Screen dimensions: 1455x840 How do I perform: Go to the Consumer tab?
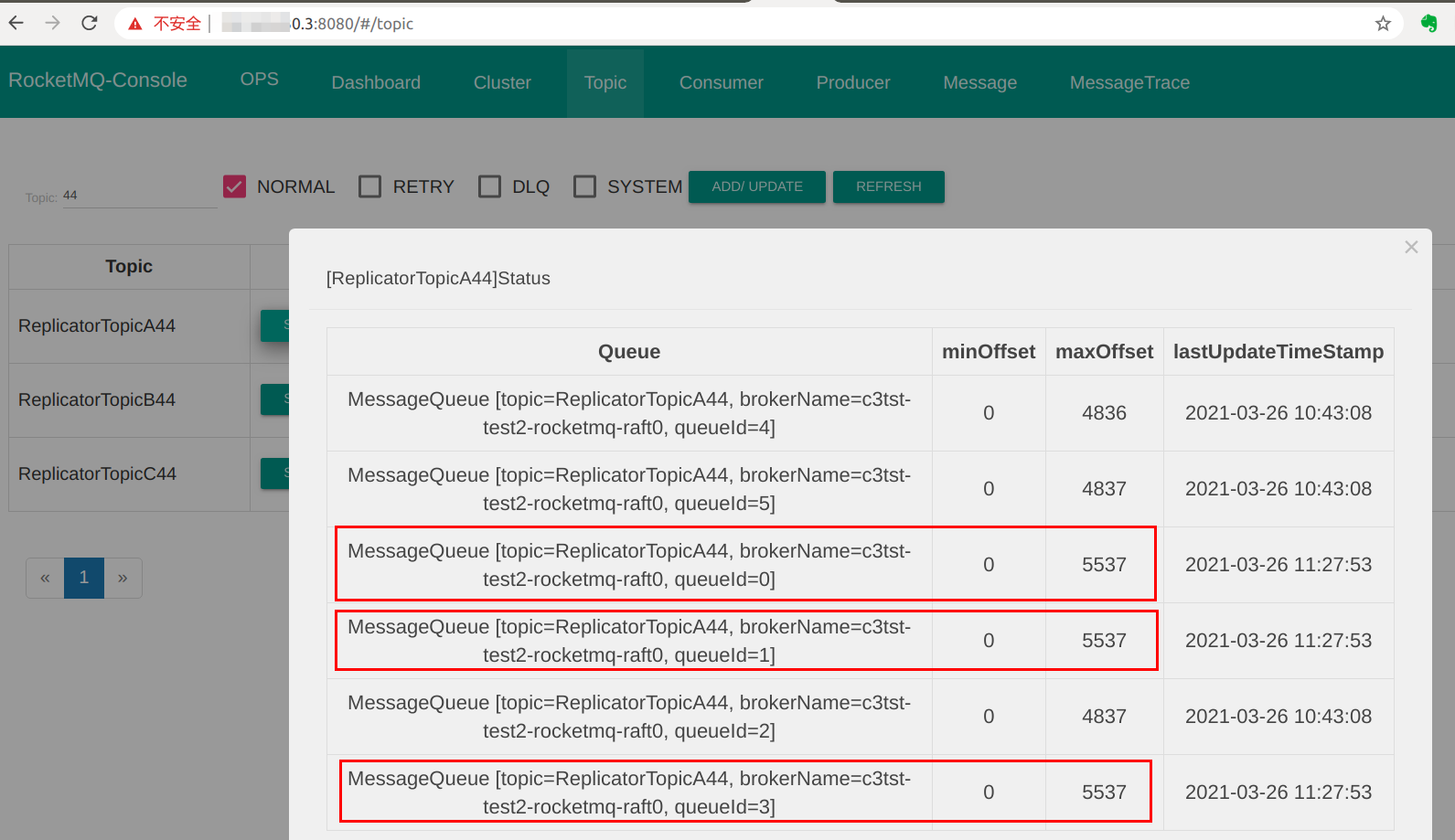click(722, 82)
